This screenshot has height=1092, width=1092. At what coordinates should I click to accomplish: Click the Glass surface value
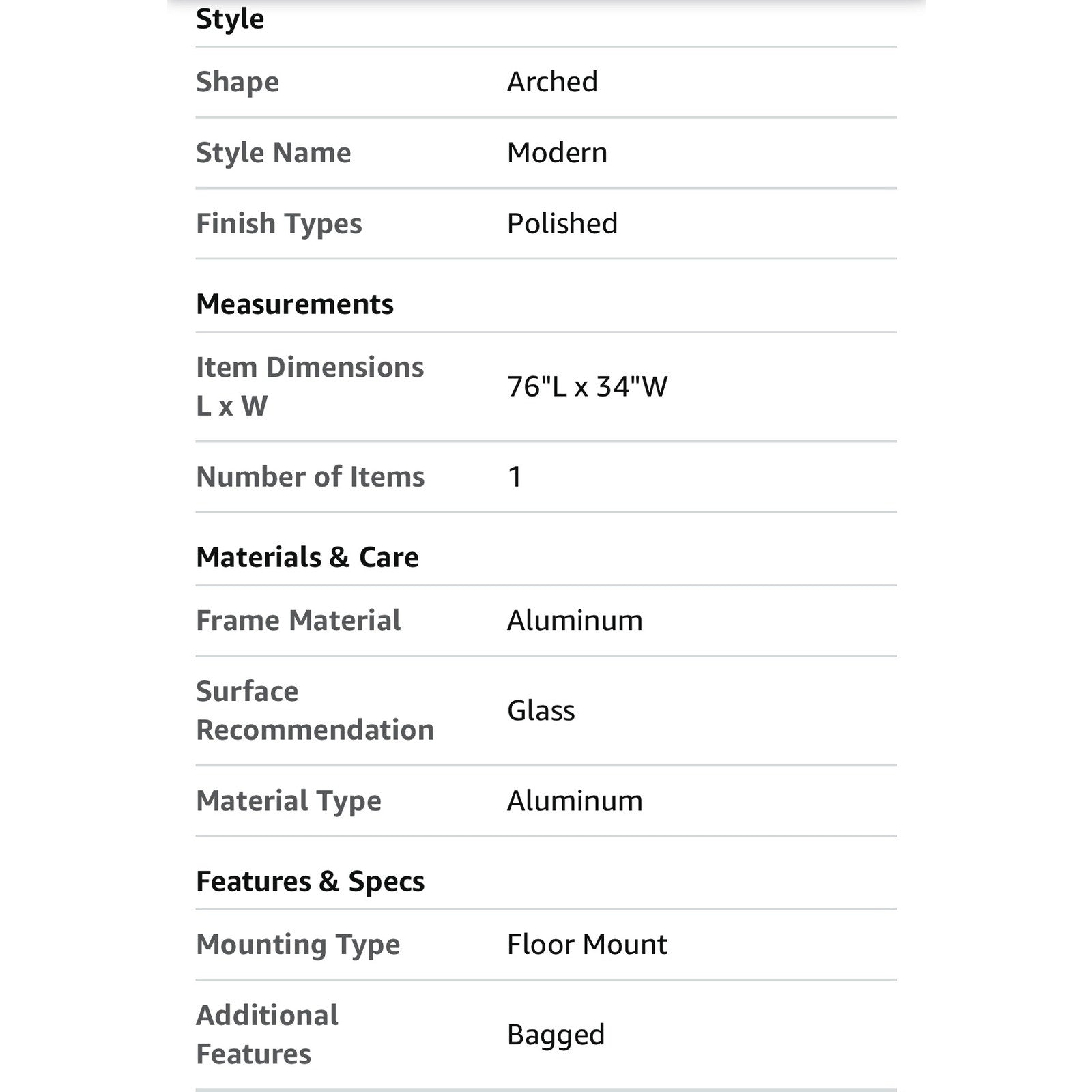coord(541,710)
